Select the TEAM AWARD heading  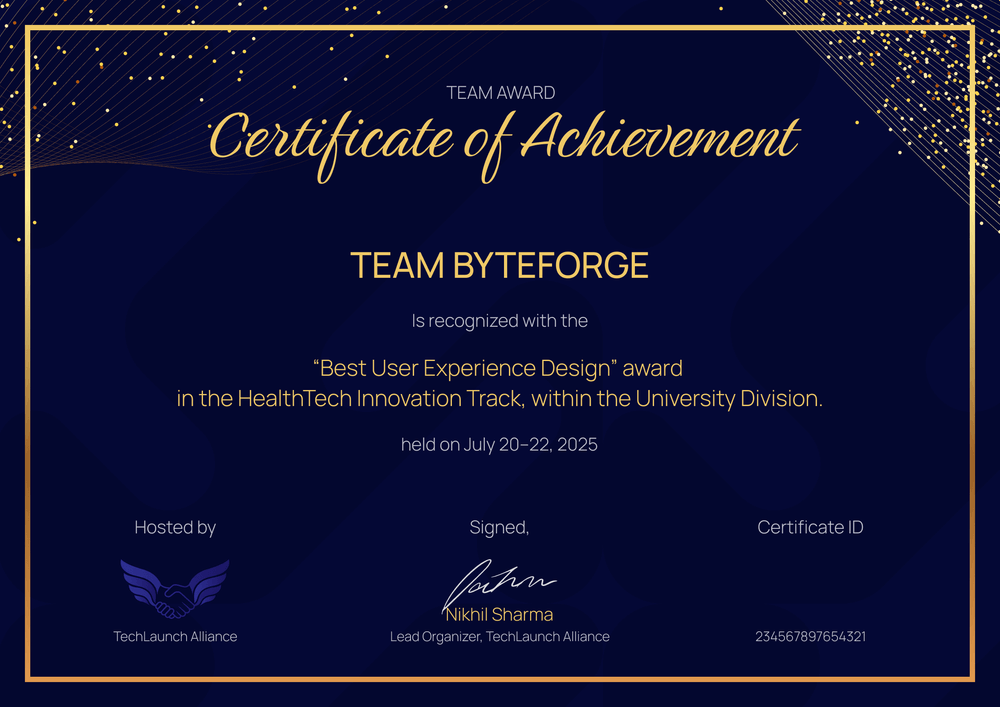500,92
